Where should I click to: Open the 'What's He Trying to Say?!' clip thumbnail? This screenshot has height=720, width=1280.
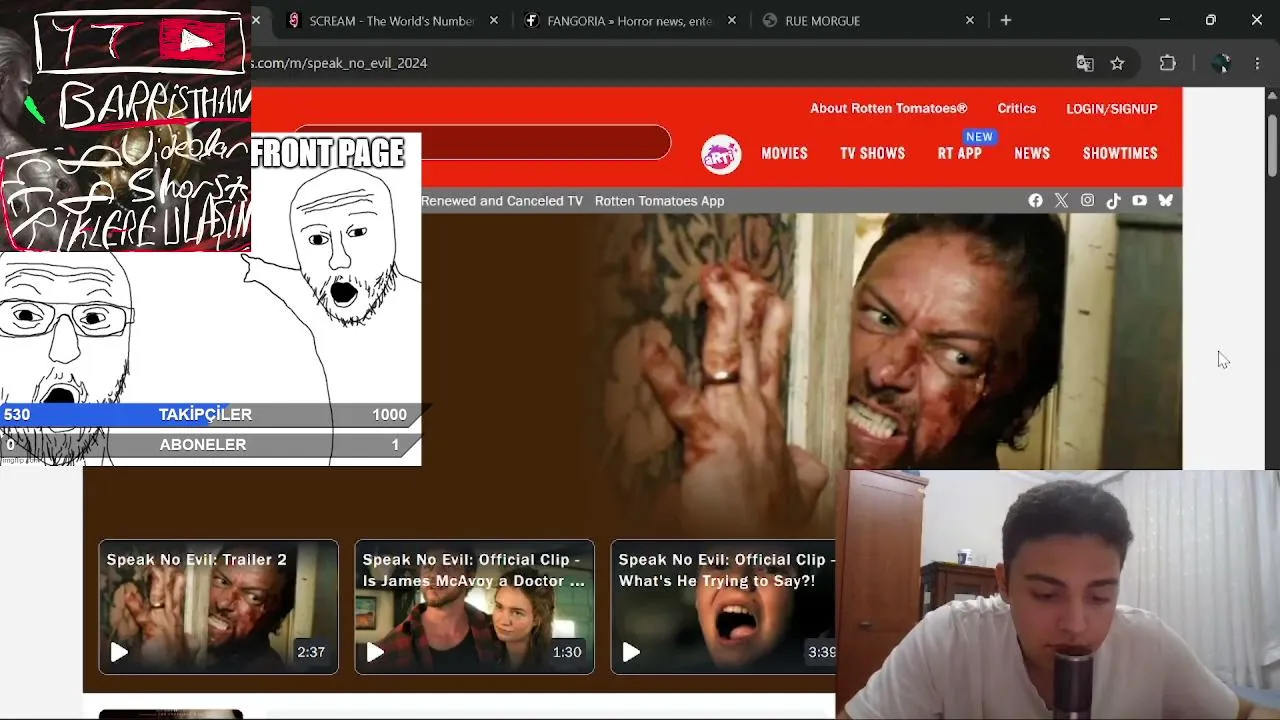pyautogui.click(x=723, y=607)
